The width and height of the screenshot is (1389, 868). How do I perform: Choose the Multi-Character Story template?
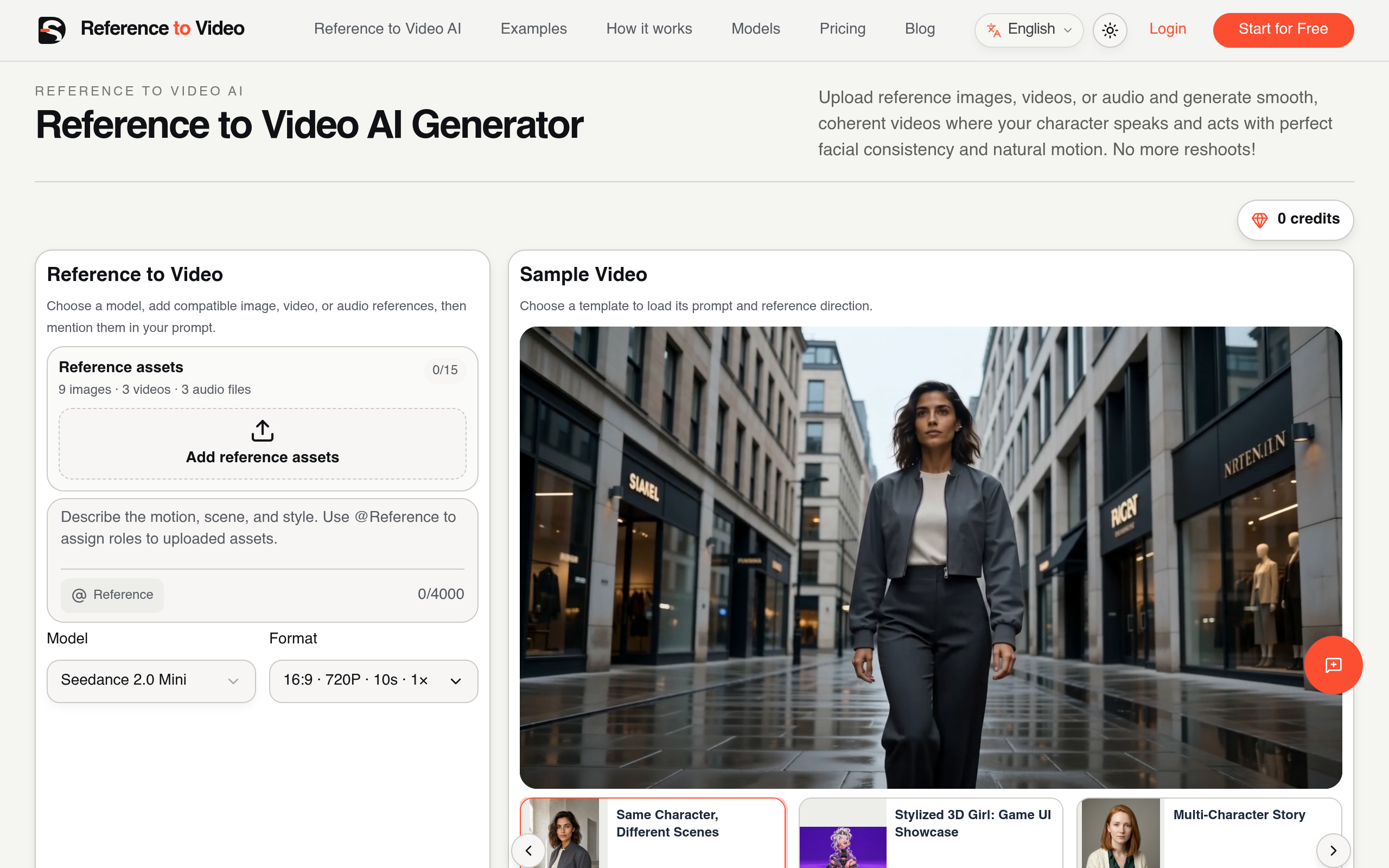coord(1209,832)
